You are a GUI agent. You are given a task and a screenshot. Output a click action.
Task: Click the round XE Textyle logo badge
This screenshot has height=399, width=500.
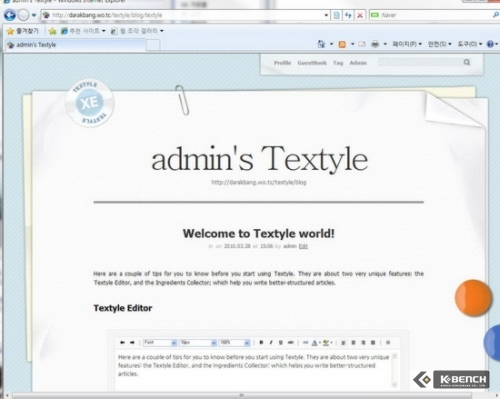tap(90, 103)
